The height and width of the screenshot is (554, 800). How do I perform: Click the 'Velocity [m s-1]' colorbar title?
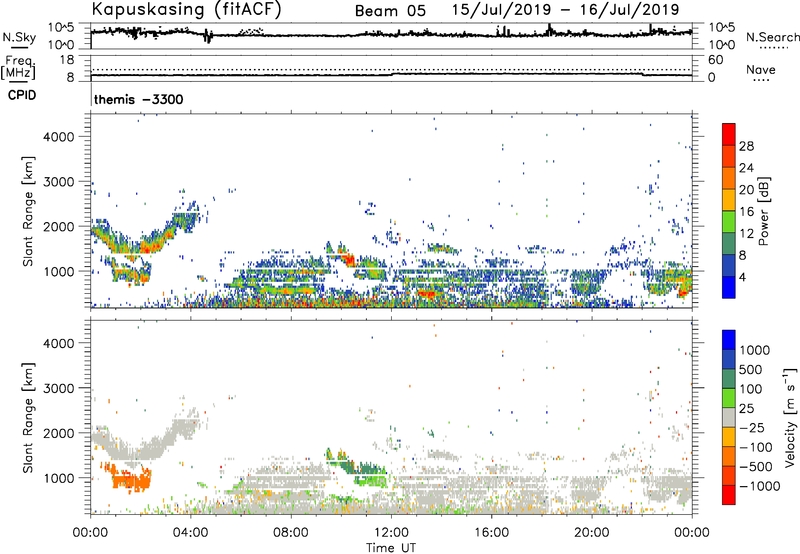790,417
